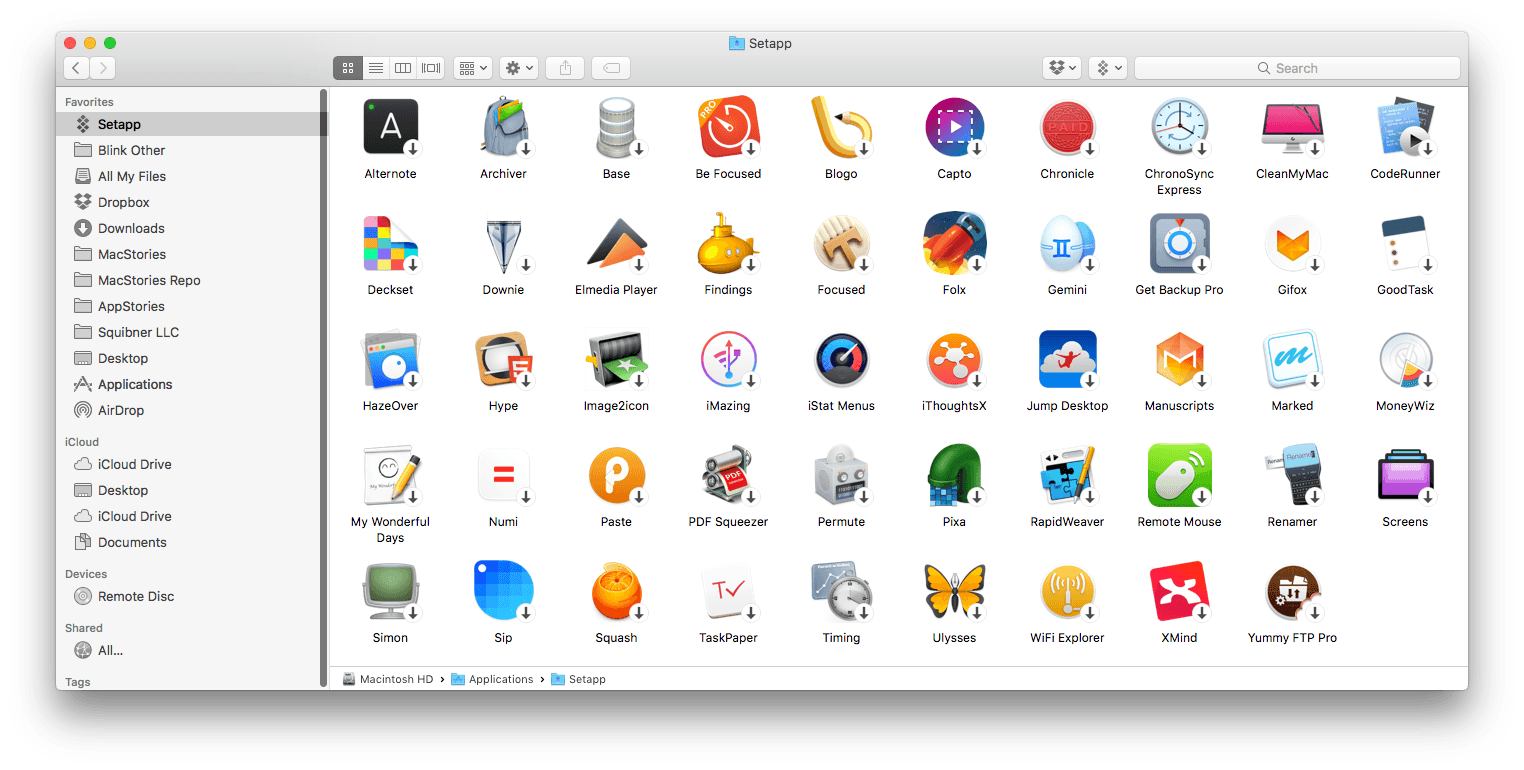
Task: Click the Share button in the toolbar
Action: point(564,67)
